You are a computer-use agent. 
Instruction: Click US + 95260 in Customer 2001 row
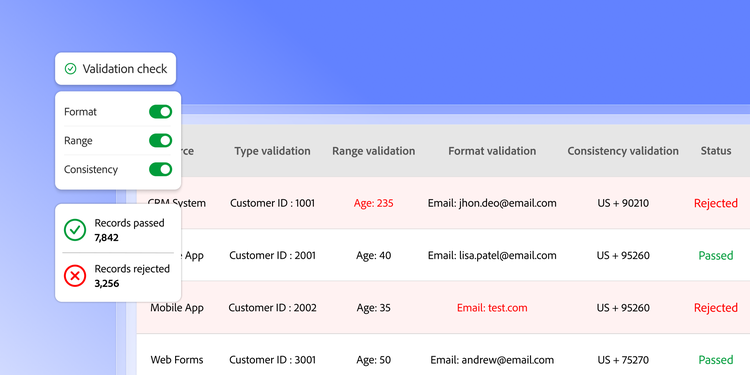coord(623,255)
